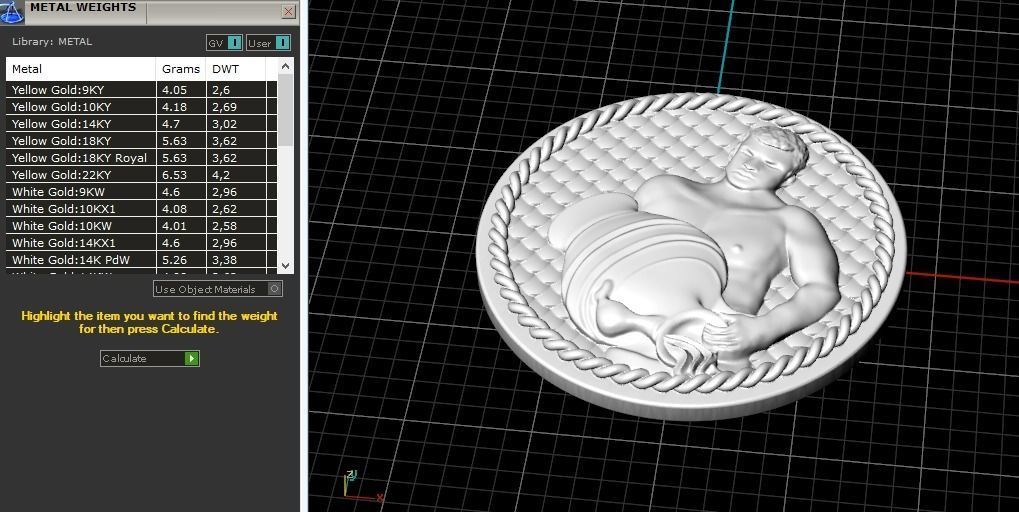This screenshot has height=512, width=1019.
Task: Select the White Gold:14K PdW row
Action: click(x=142, y=259)
